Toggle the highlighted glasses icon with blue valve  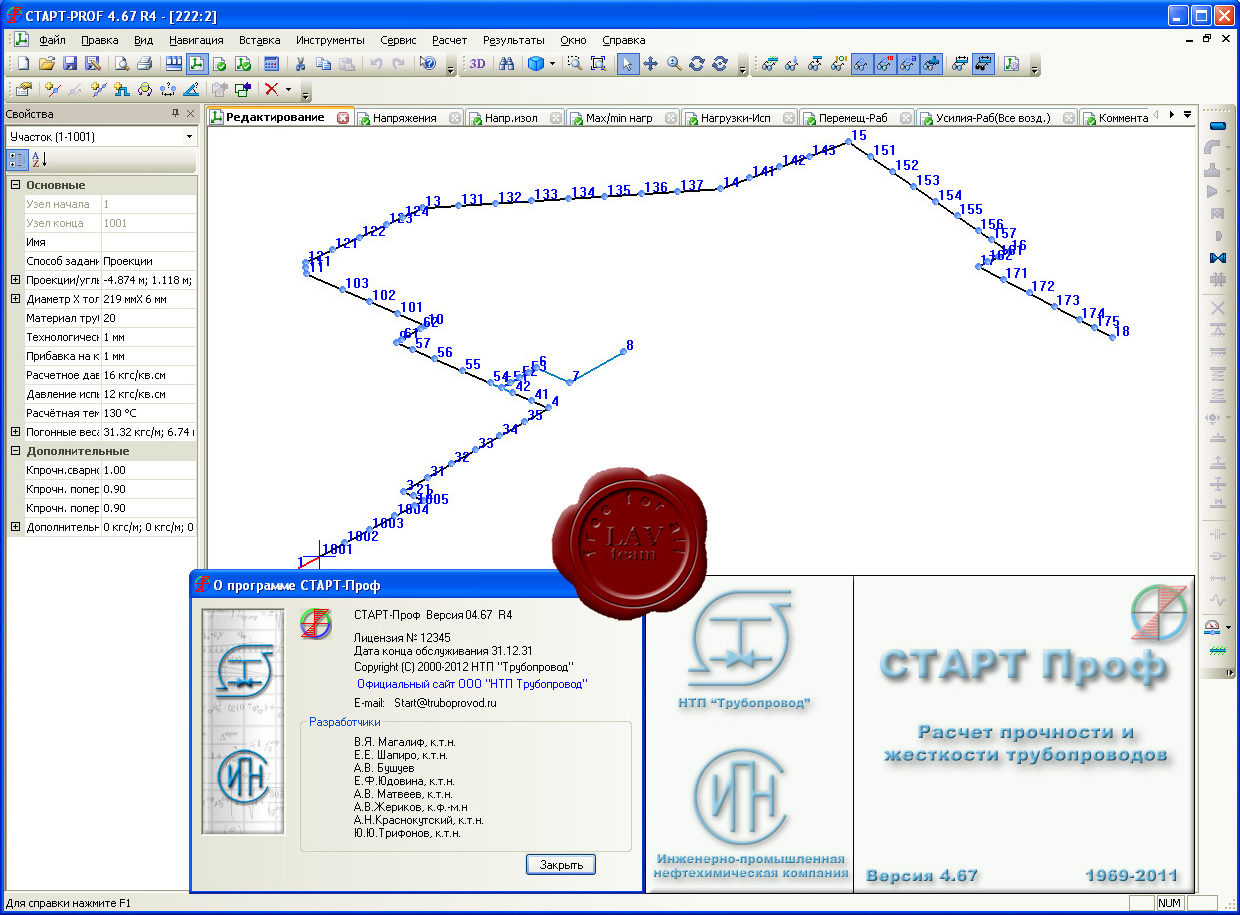pos(931,64)
